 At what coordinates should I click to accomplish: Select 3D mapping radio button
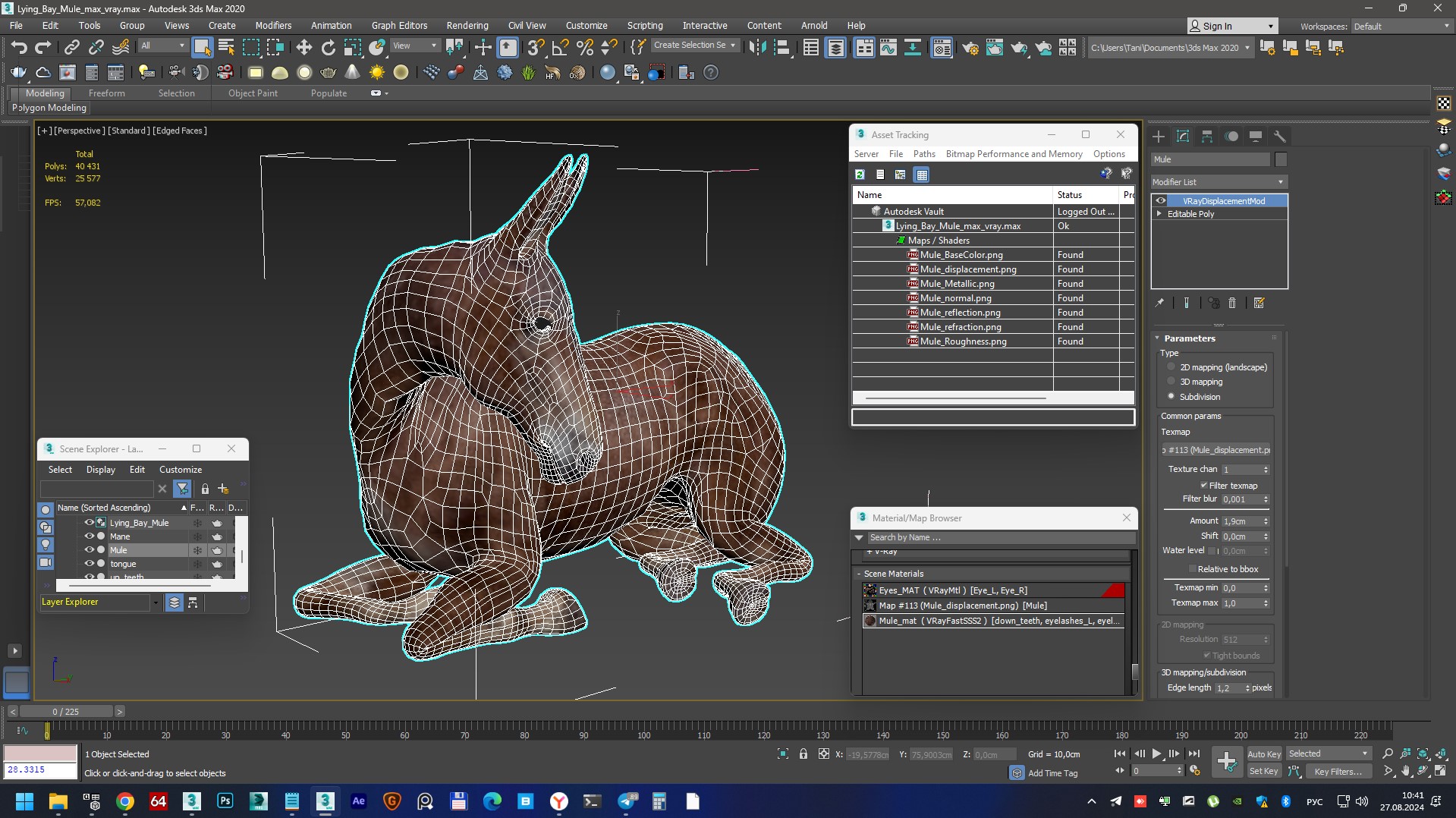point(1171,382)
